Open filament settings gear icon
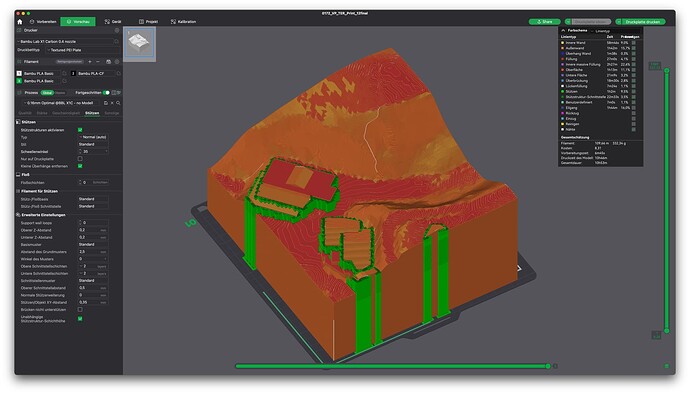Image resolution: width=690 pixels, height=394 pixels. pyautogui.click(x=117, y=62)
